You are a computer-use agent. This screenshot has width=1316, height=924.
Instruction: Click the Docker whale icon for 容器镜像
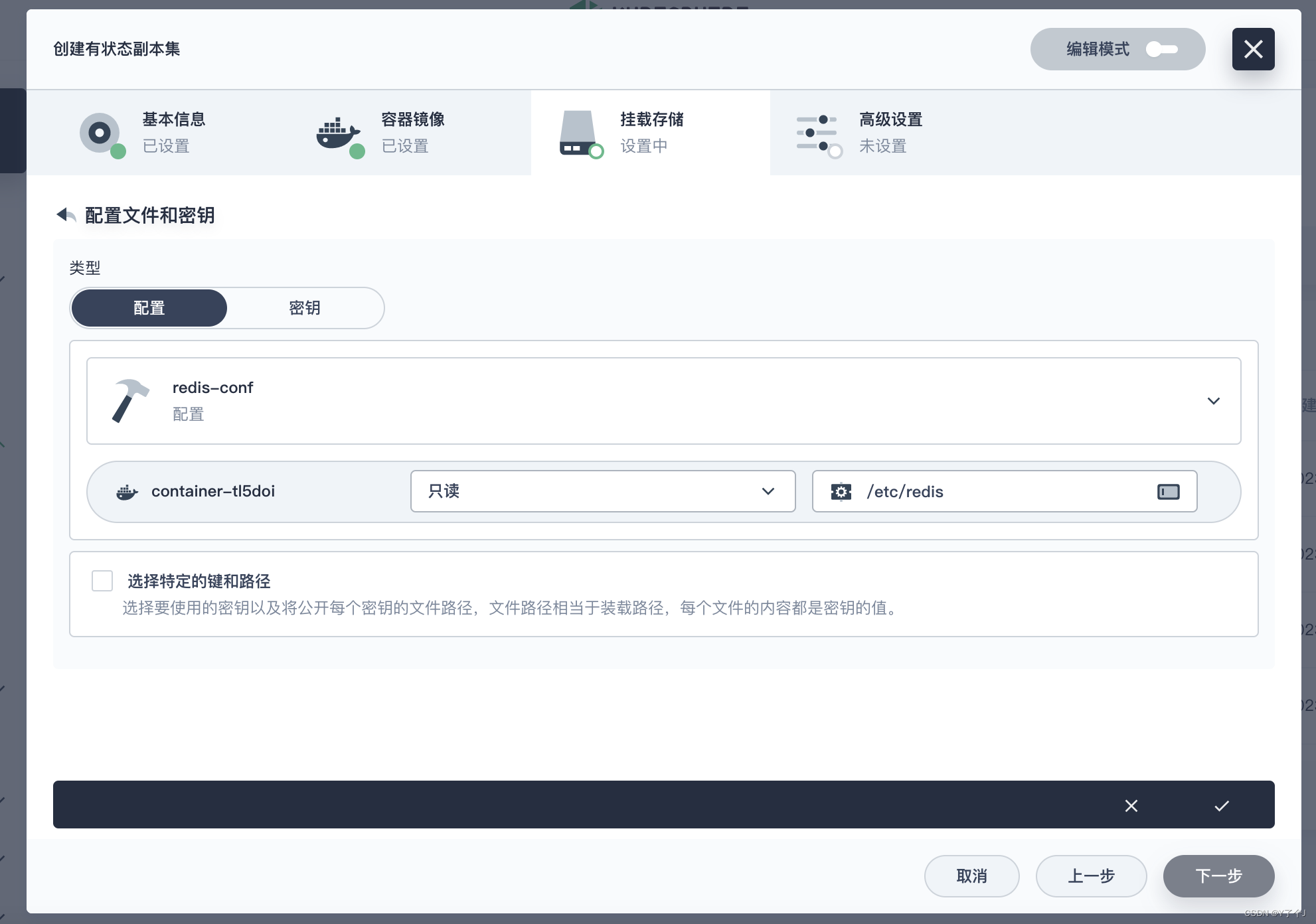(339, 133)
